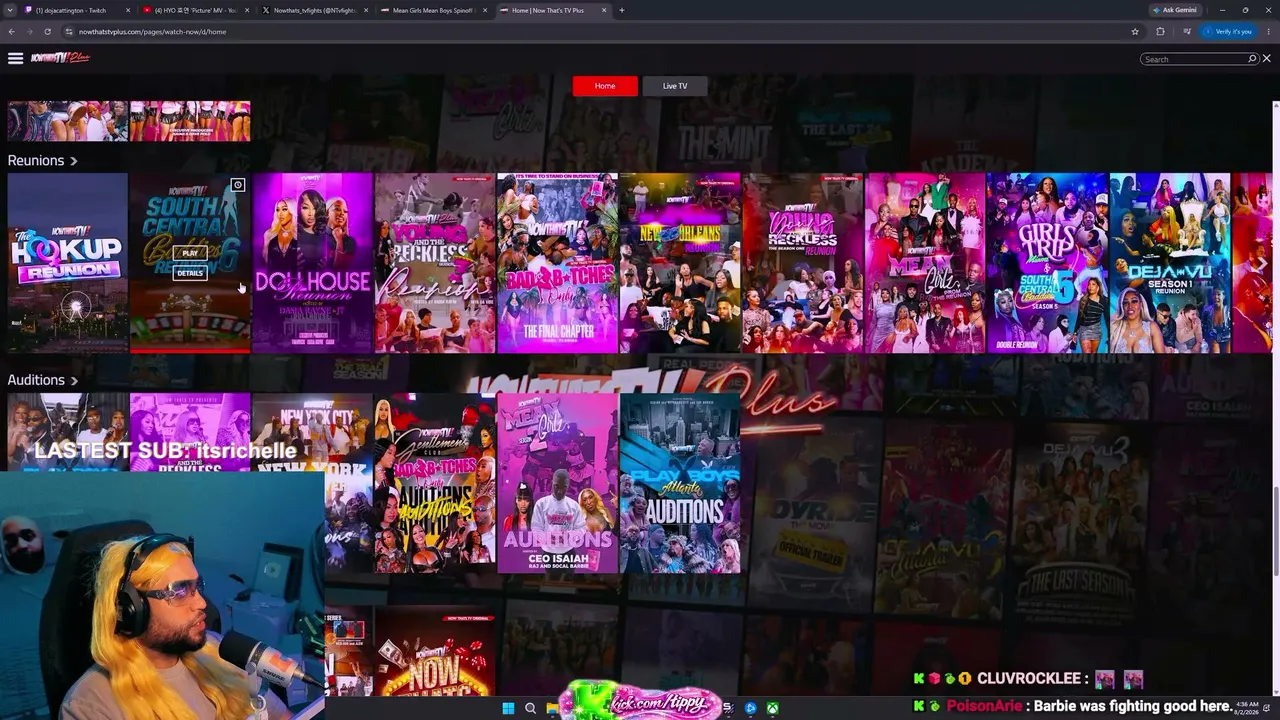The height and width of the screenshot is (720, 1280).
Task: Open Windows taskbar search
Action: pos(530,709)
